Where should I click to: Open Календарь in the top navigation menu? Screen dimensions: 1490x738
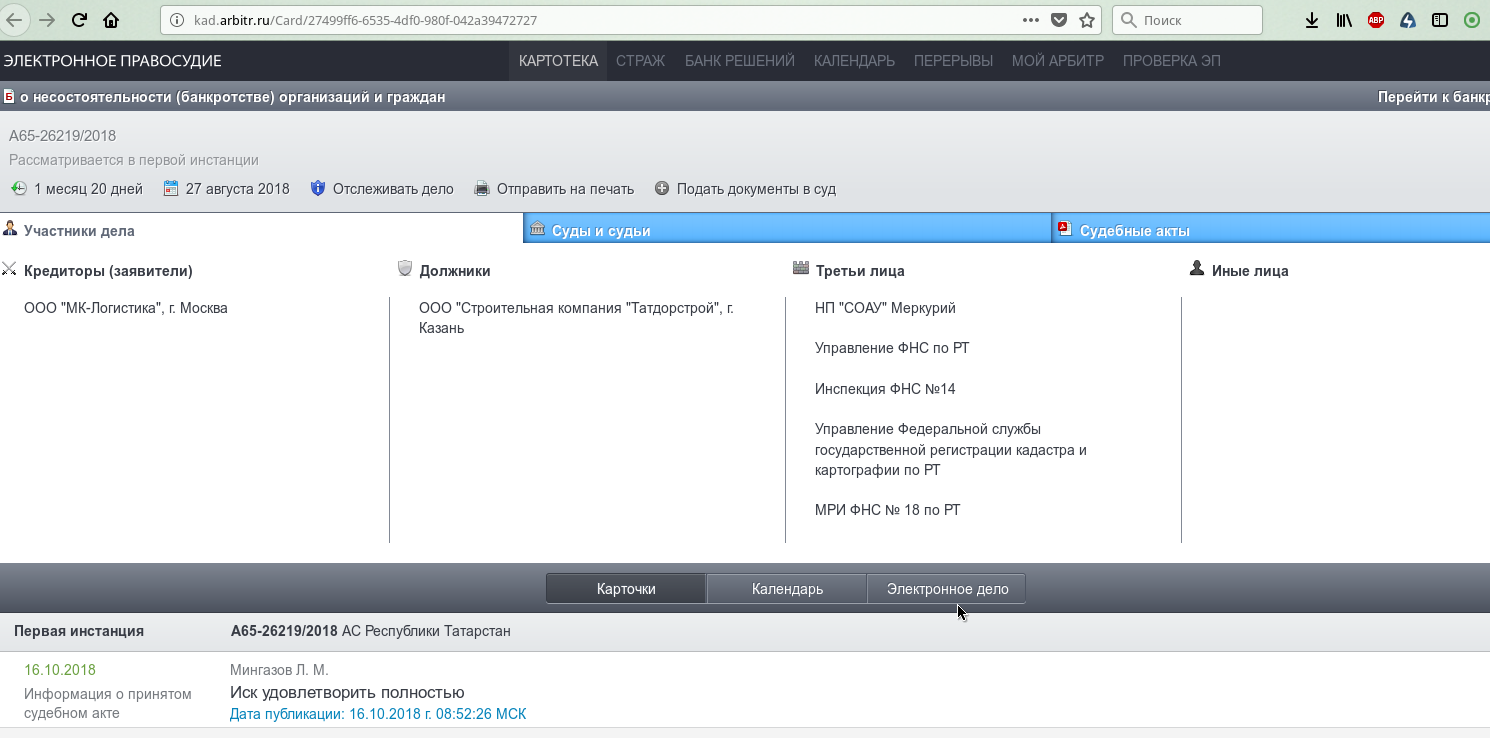click(x=854, y=61)
